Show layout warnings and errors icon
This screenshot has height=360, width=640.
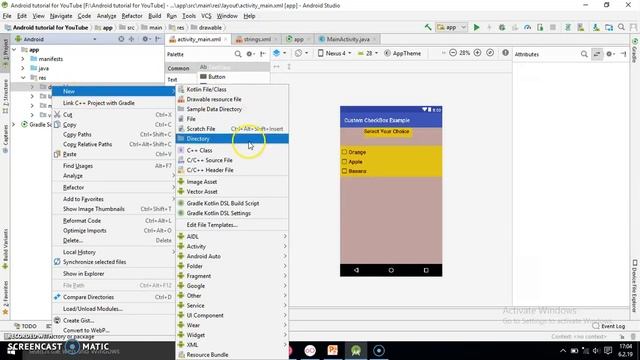click(505, 53)
